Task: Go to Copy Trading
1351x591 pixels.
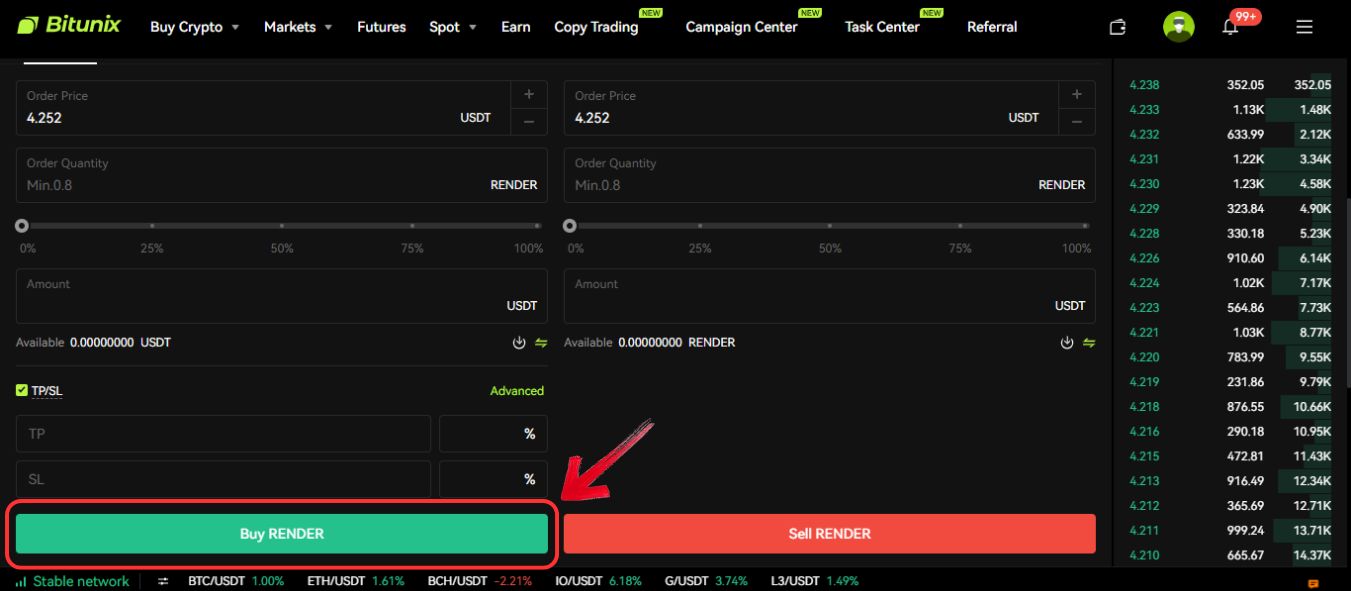Action: [x=596, y=27]
